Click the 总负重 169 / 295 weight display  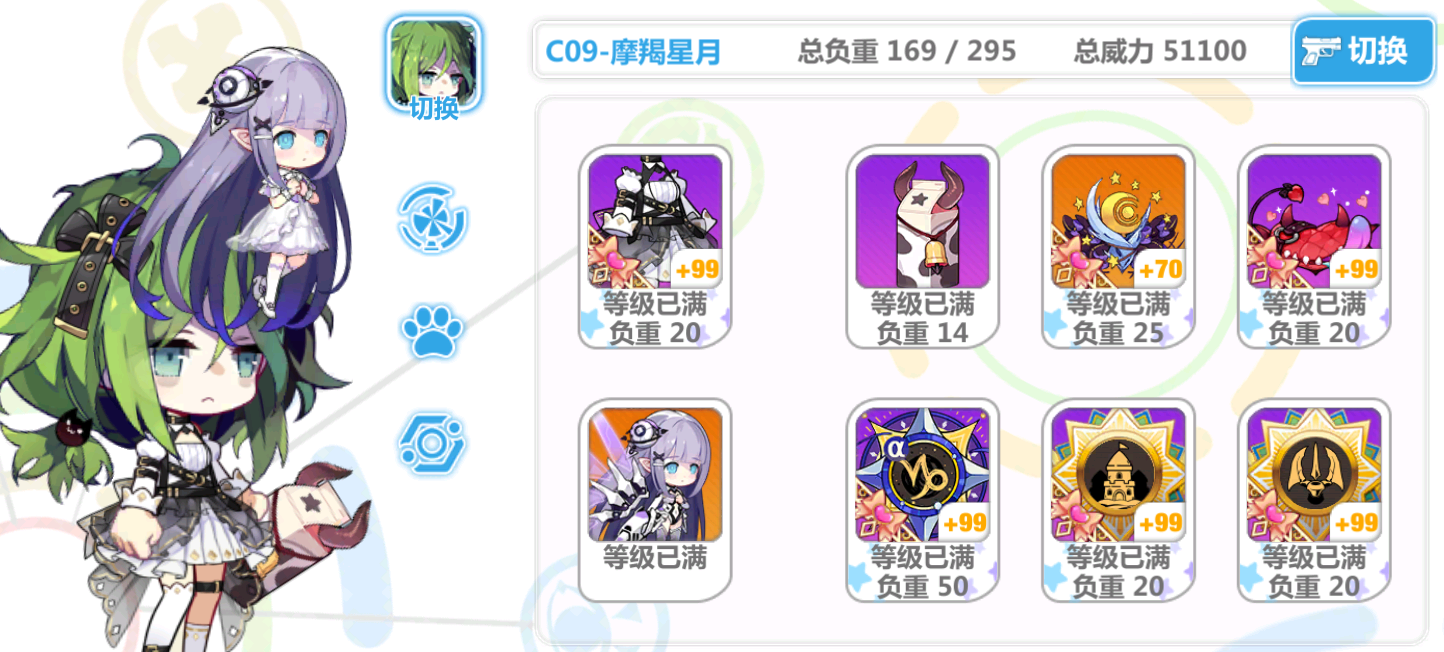click(x=907, y=50)
